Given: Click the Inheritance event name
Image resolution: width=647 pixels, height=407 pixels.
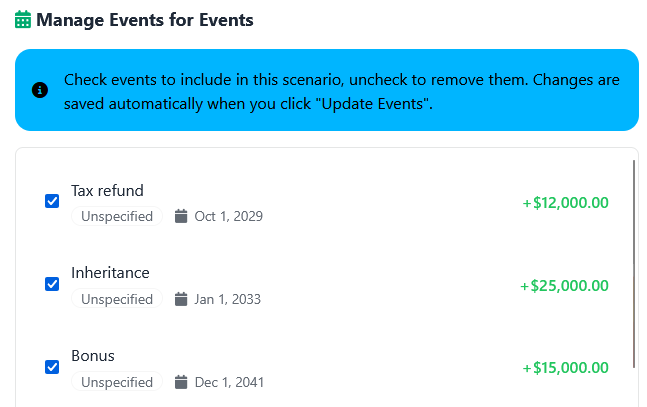Looking at the screenshot, I should tap(110, 273).
